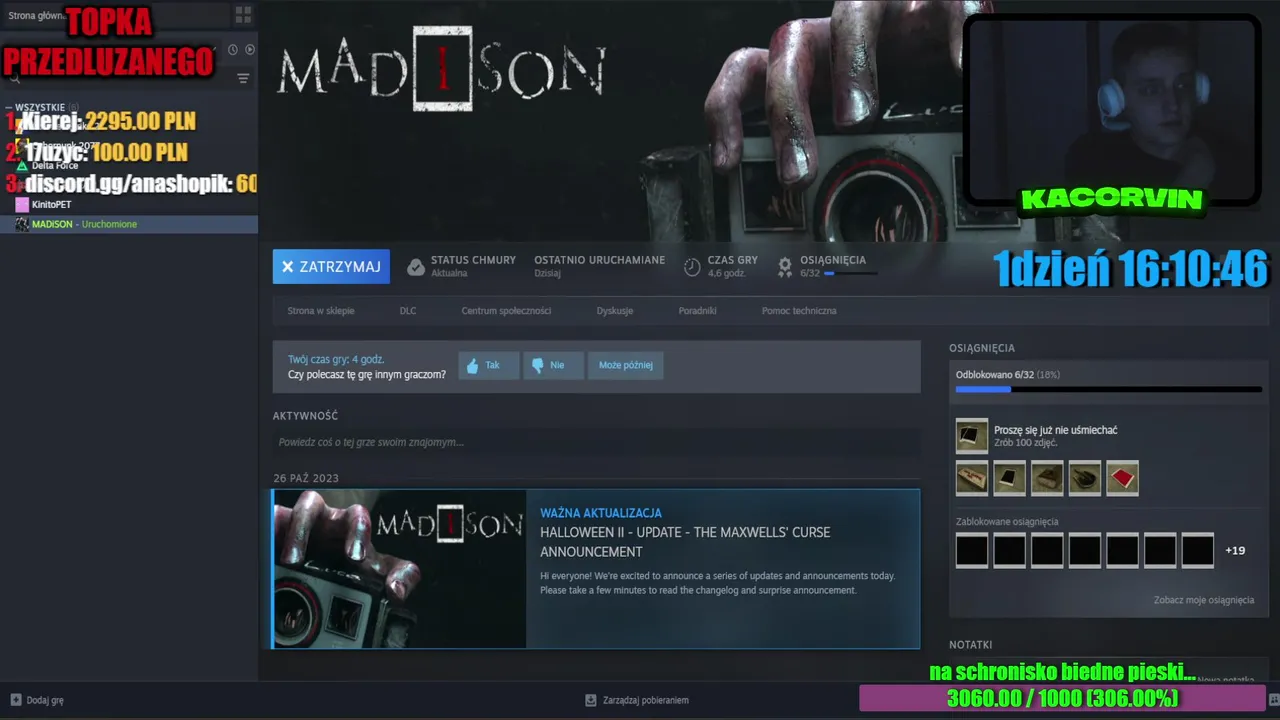Click Dodaj grę plus button
Image resolution: width=1280 pixels, height=720 pixels.
[38, 700]
